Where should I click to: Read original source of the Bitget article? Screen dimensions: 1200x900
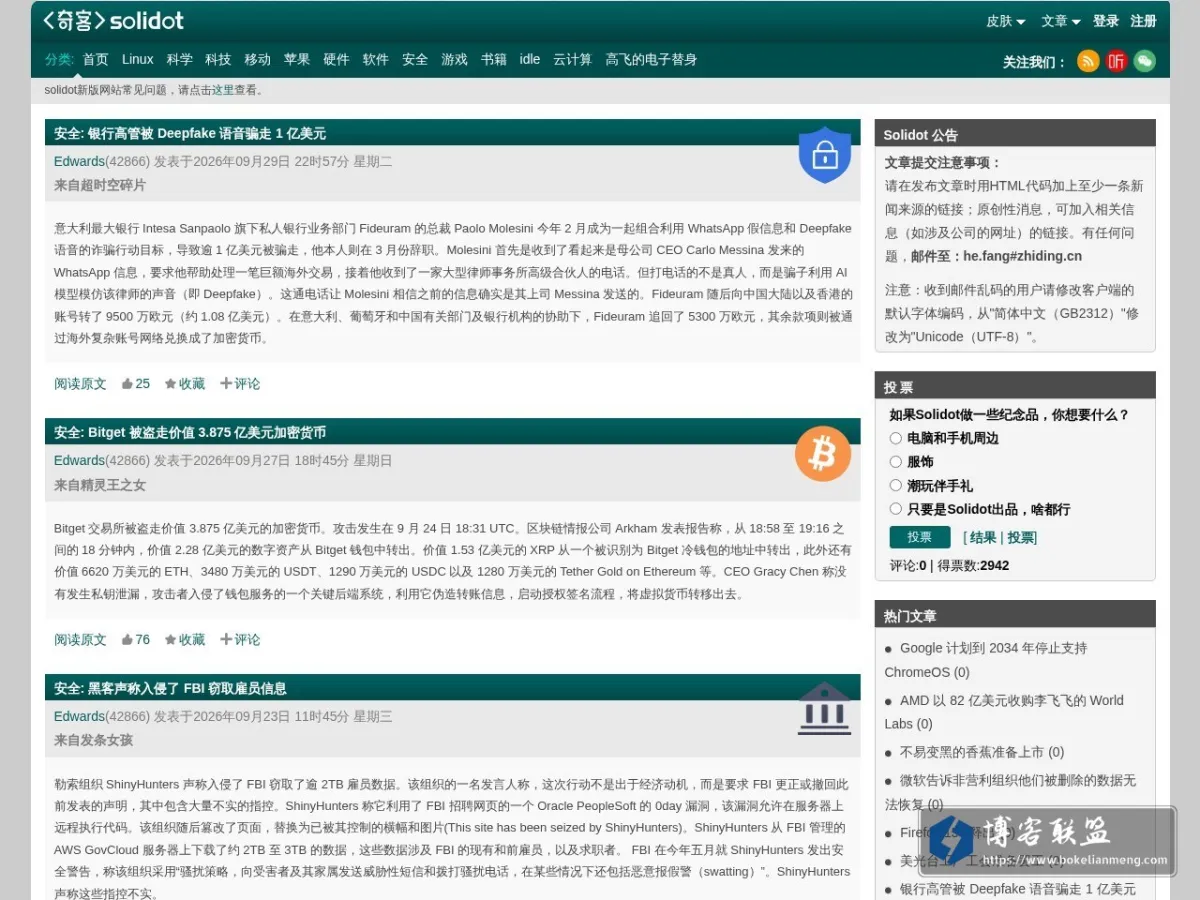point(80,640)
